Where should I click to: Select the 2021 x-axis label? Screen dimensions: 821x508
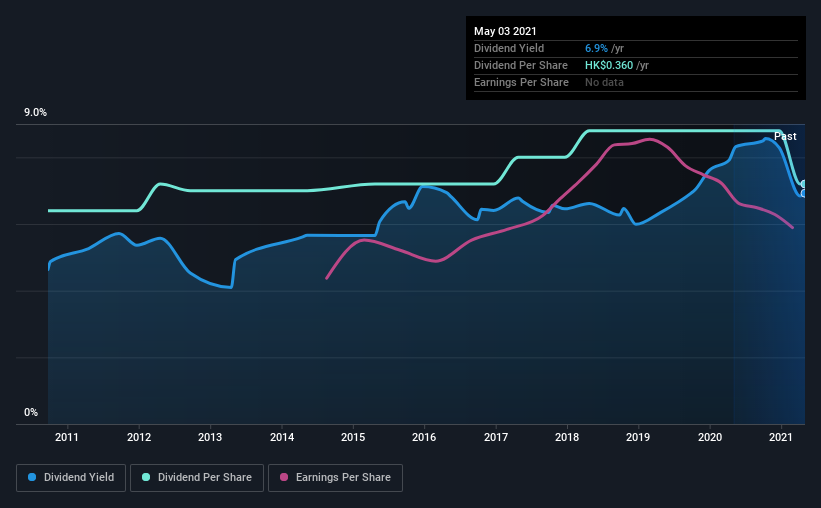(x=781, y=437)
